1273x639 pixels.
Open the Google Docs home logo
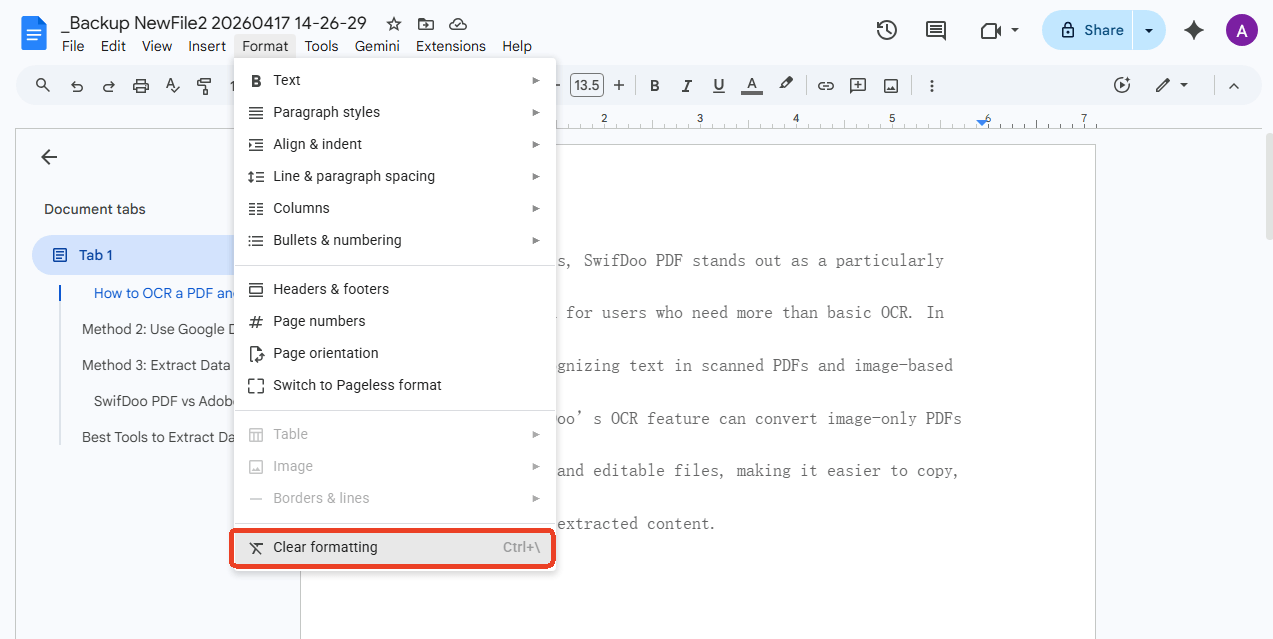tap(34, 33)
